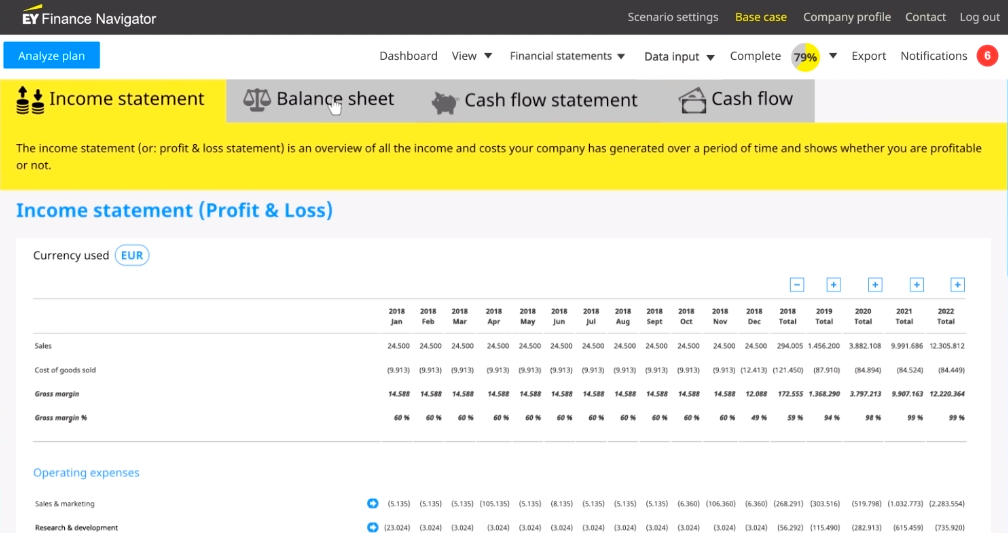1008x533 pixels.
Task: Click the scales icon for Balance sheet
Action: 257,99
